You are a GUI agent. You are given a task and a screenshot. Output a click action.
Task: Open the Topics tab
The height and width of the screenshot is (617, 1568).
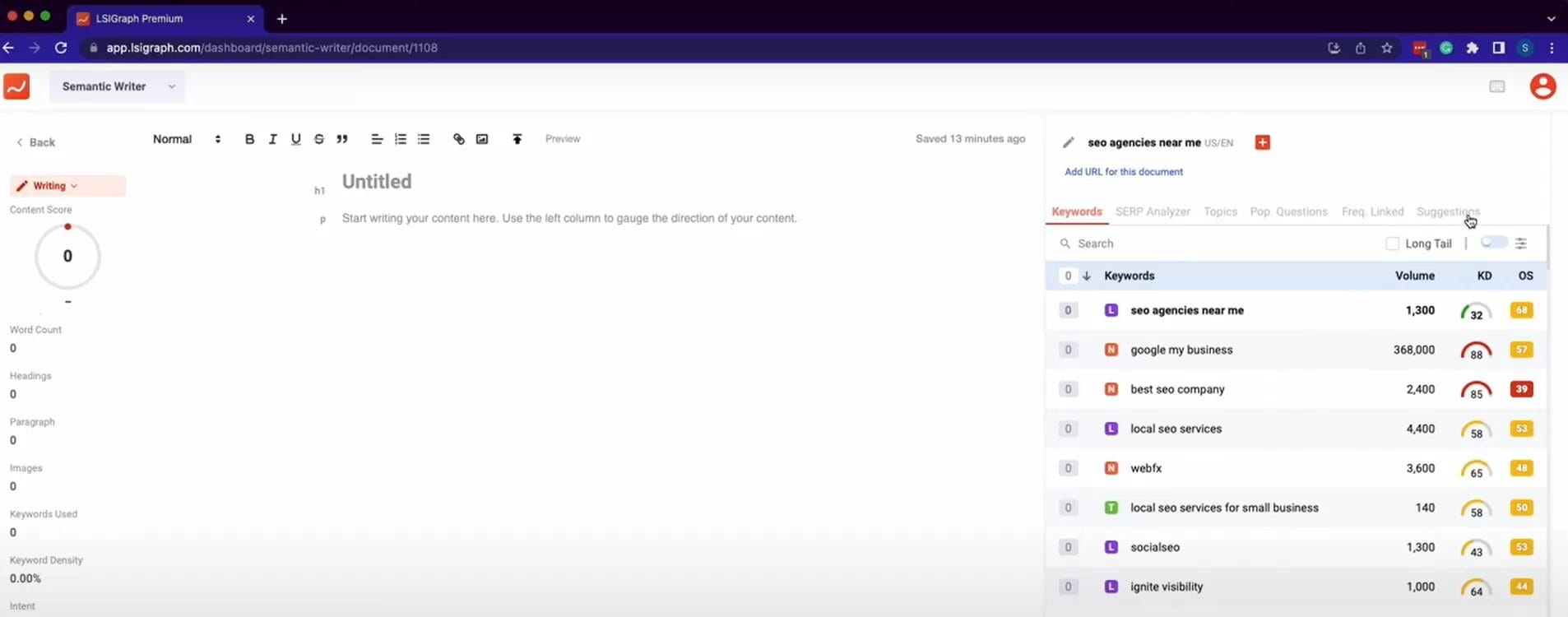coord(1220,211)
